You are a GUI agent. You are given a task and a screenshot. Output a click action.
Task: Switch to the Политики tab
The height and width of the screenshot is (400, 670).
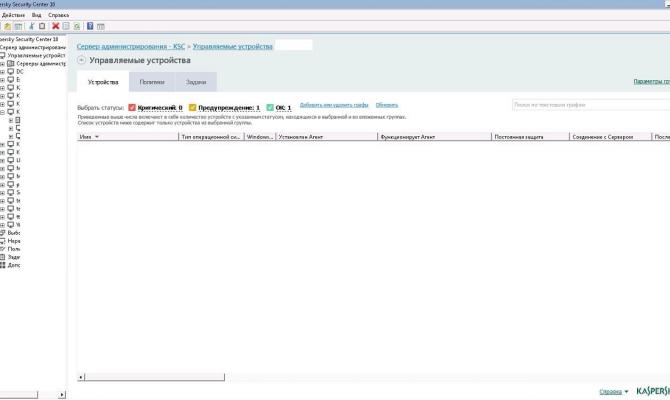152,82
